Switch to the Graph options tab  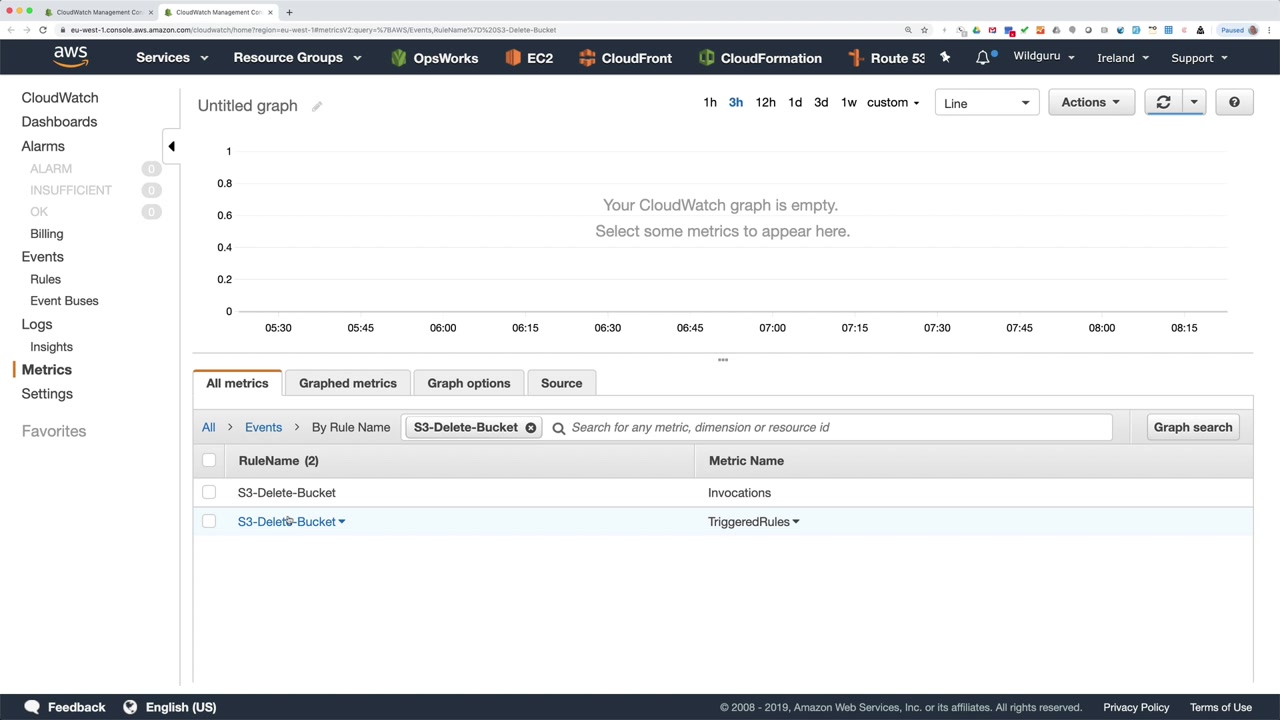pos(469,383)
